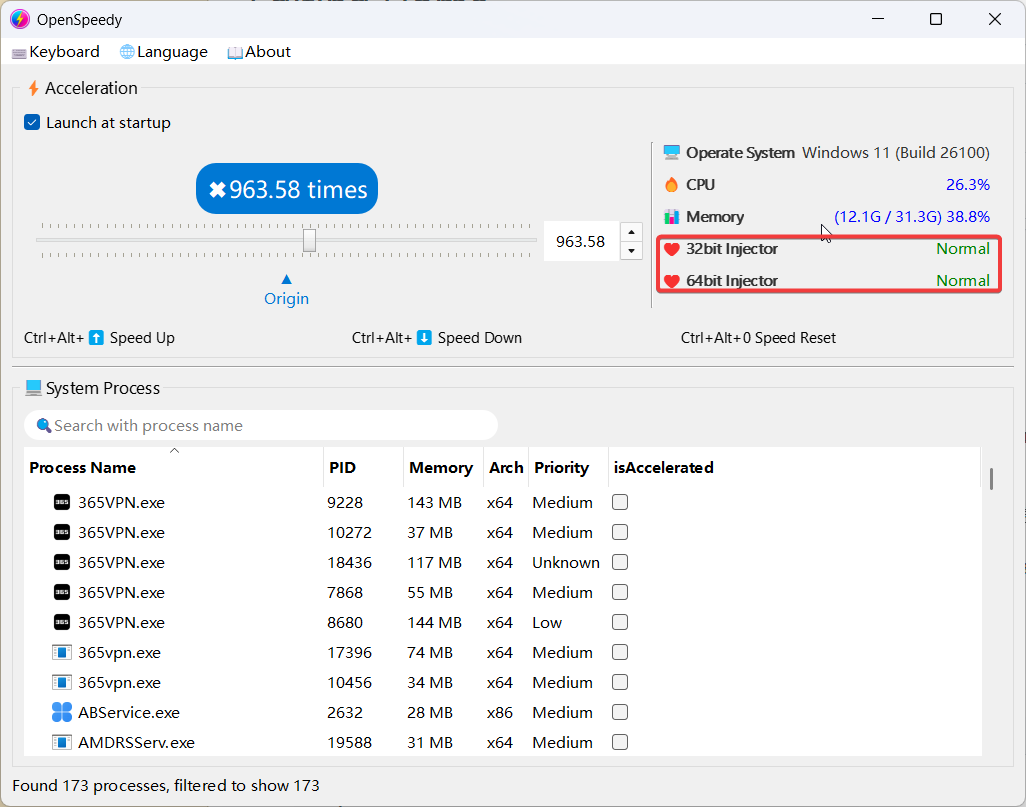Viewport: 1026px width, 807px height.
Task: Sort by Arch column header
Action: pyautogui.click(x=506, y=467)
